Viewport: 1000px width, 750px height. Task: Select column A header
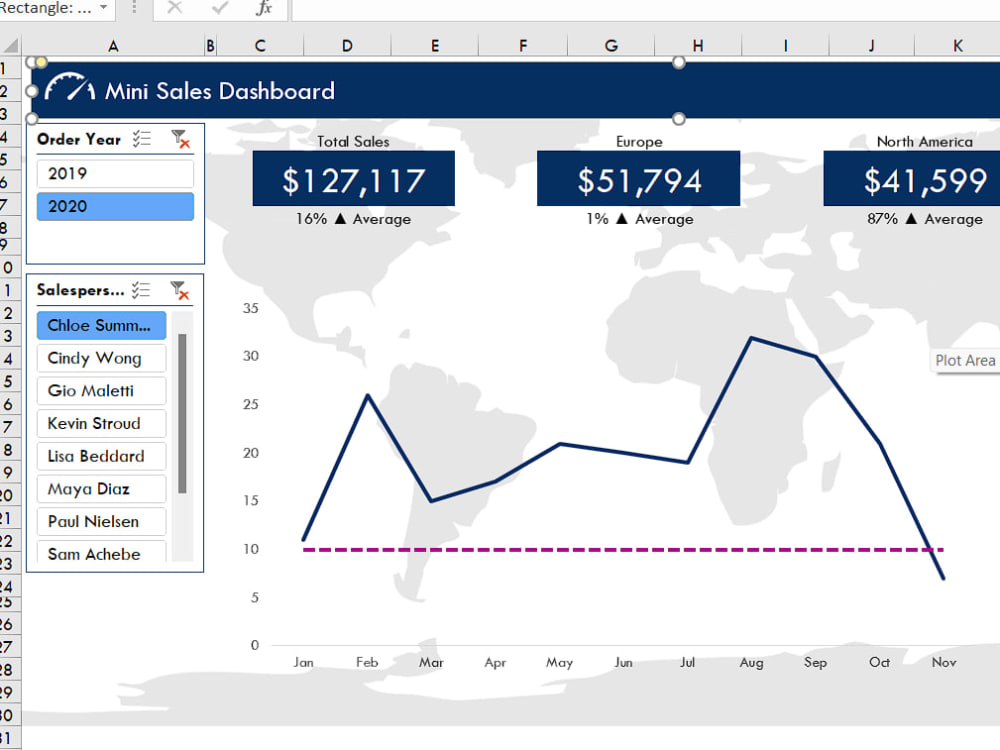pyautogui.click(x=113, y=46)
